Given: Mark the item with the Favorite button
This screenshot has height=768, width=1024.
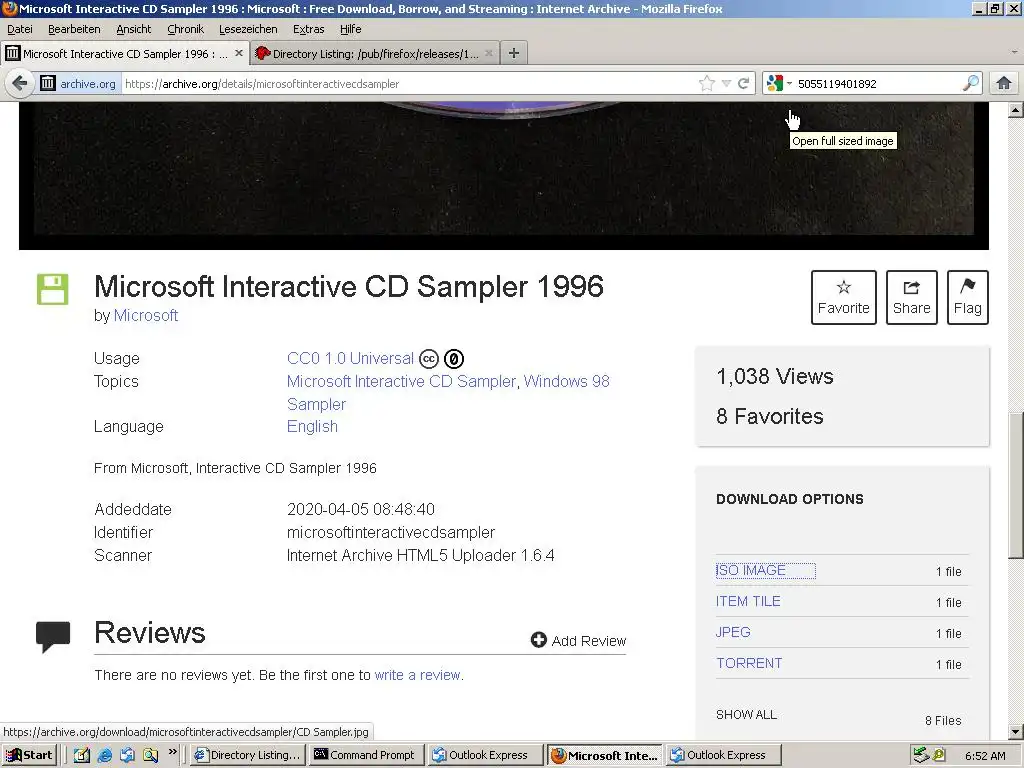Looking at the screenshot, I should click(844, 297).
